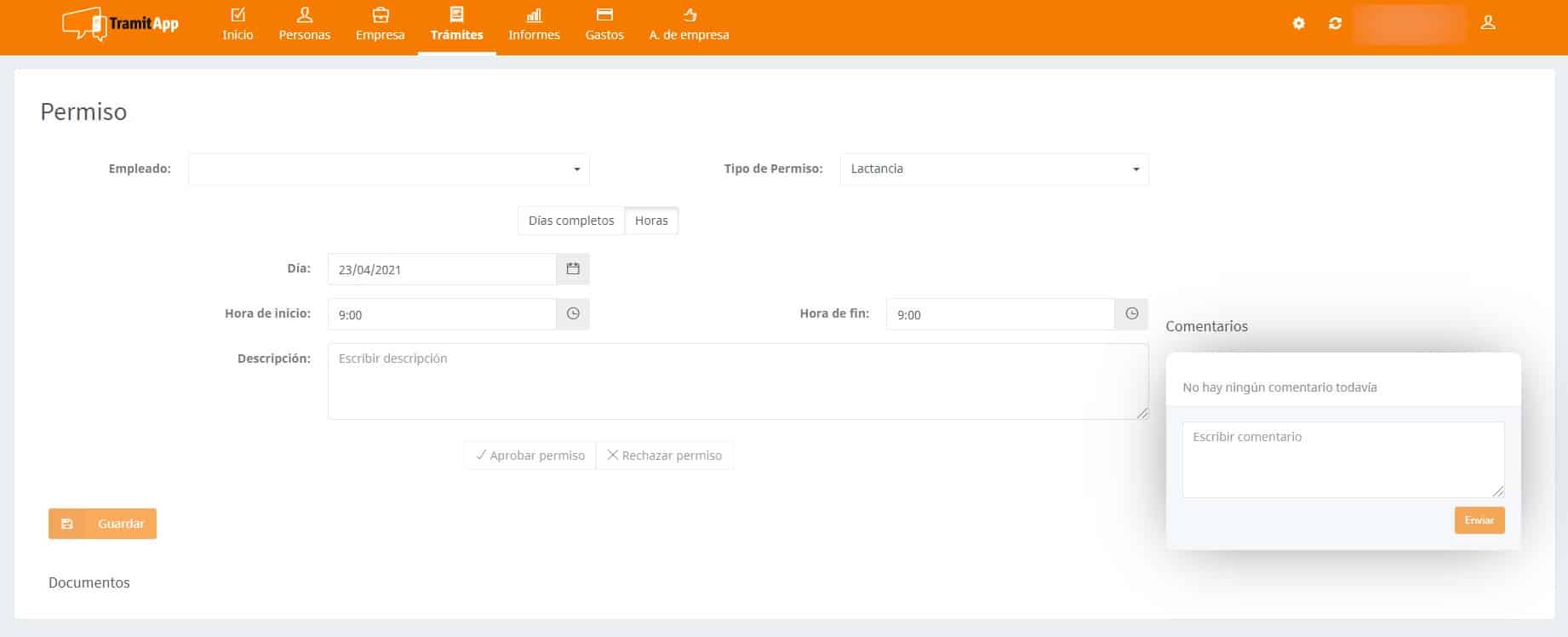Open the Gastos section
Screen dimensions: 1568x637
(604, 25)
